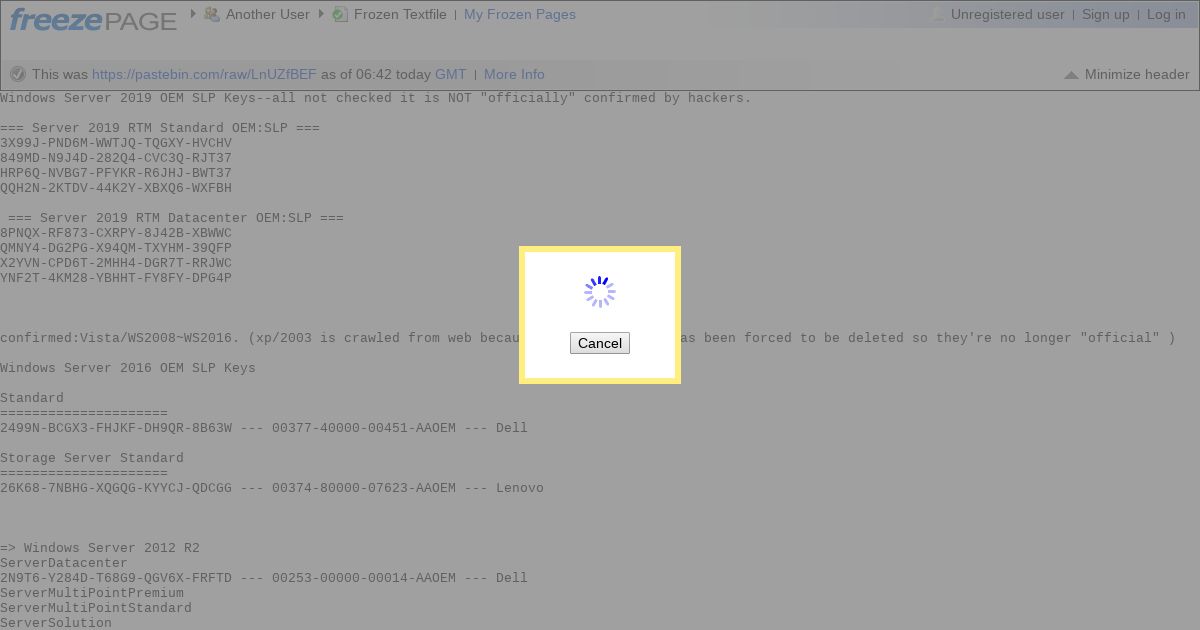Click the Storage Server Standard heading
Screen dimensions: 1200x630
click(x=92, y=458)
